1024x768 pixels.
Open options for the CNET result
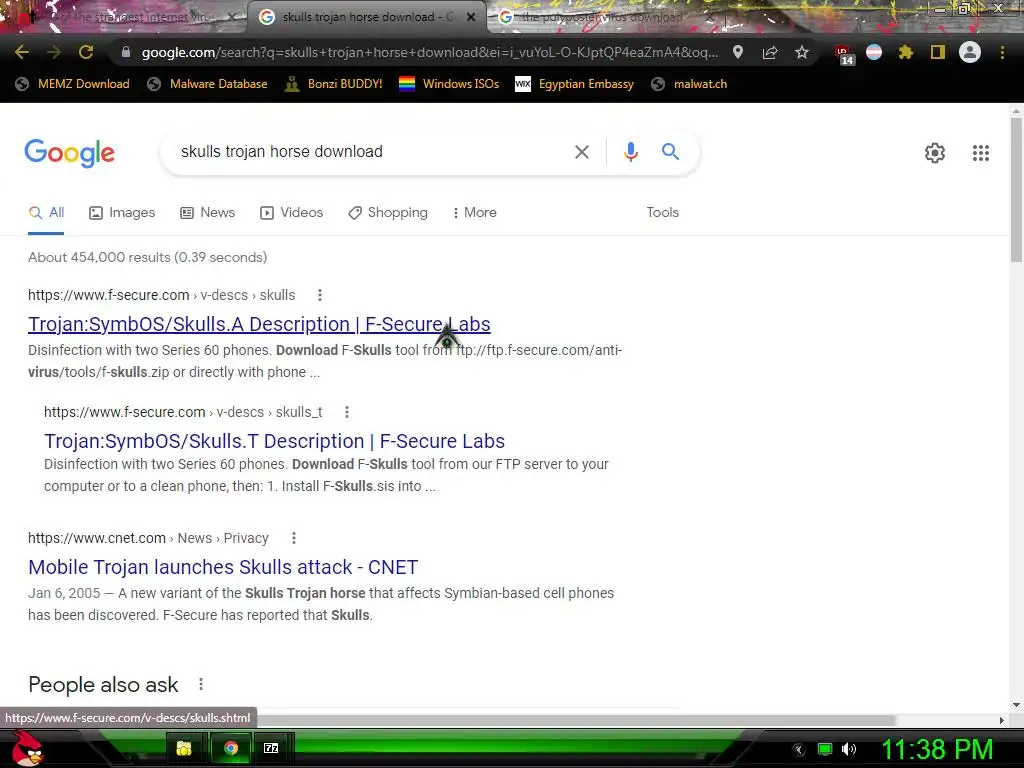(294, 538)
